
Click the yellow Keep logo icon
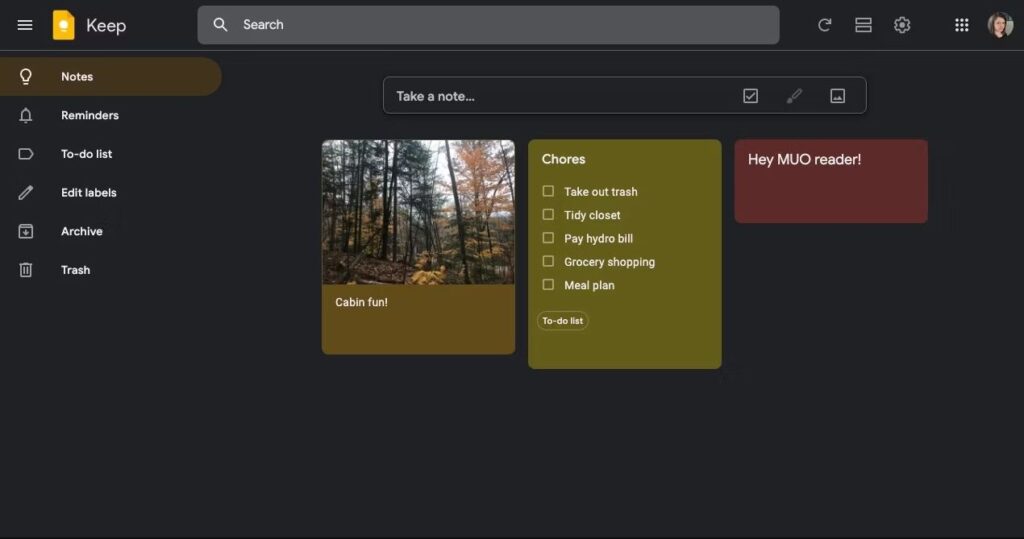tap(63, 25)
